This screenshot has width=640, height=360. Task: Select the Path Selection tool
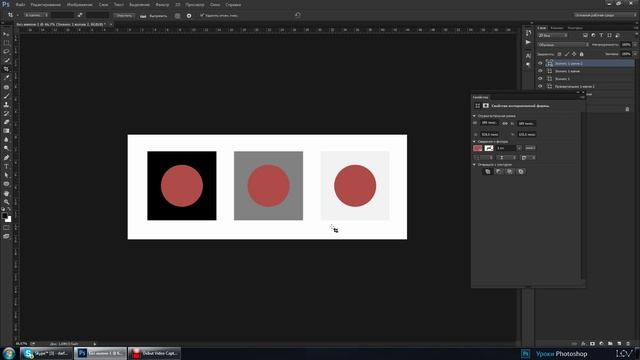tap(6, 175)
